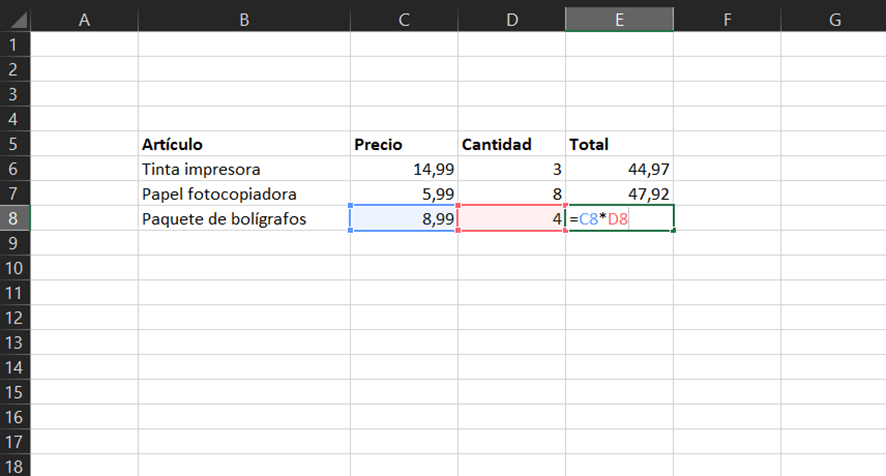The height and width of the screenshot is (476, 886).
Task: Click the Select All corner button
Action: coord(15,17)
